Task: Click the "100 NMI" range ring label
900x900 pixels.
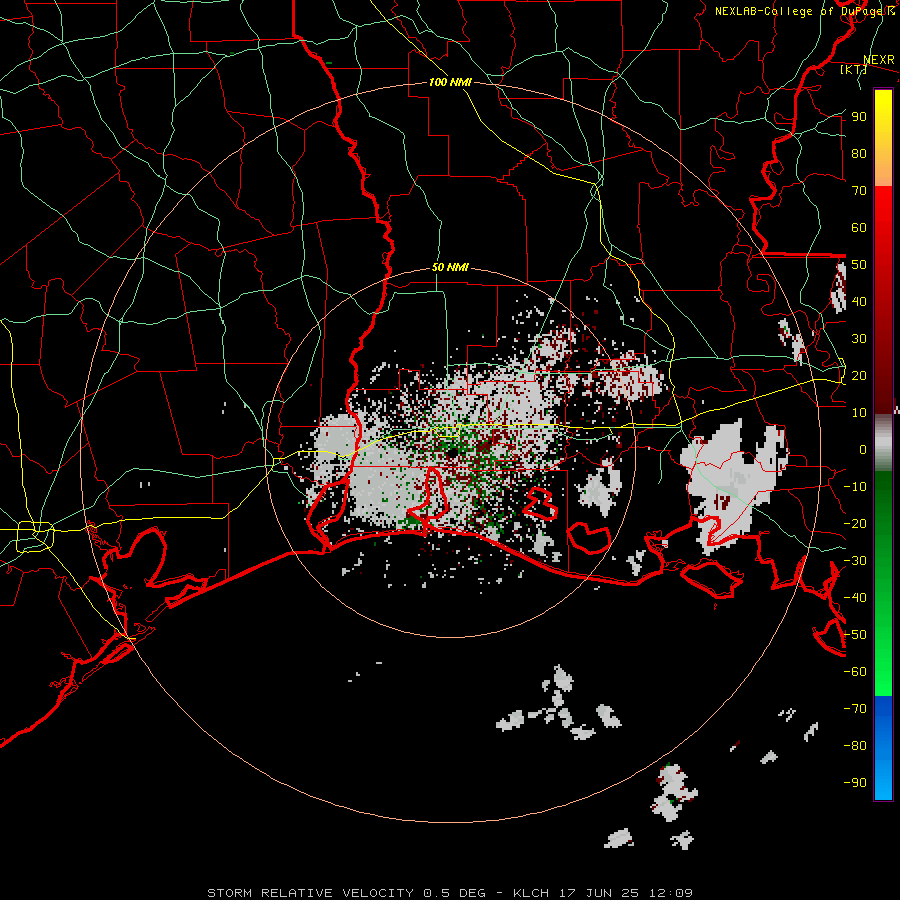Action: tap(450, 82)
